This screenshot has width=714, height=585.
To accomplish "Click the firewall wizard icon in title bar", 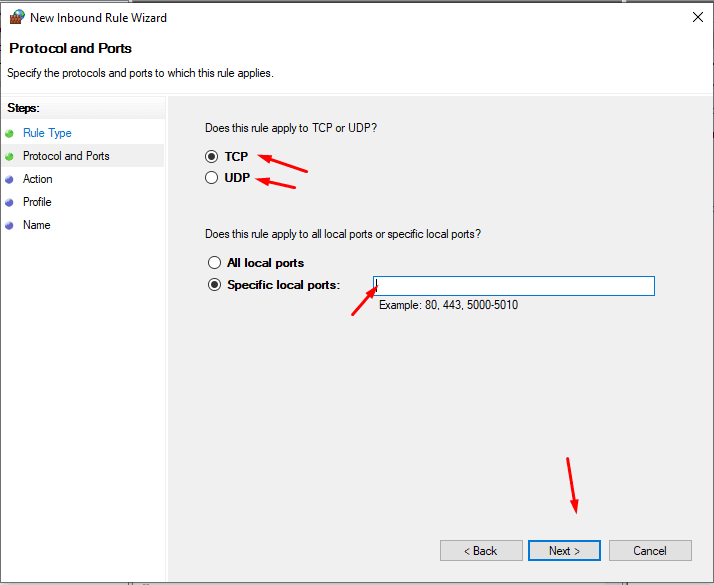I will 17,17.
